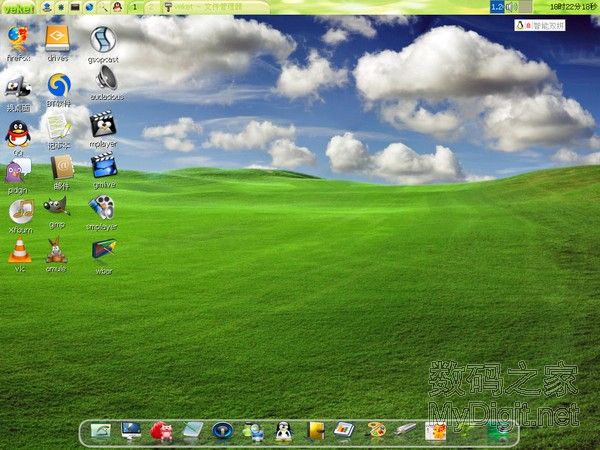
Task: Open the amule desktop icon
Action: click(56, 250)
